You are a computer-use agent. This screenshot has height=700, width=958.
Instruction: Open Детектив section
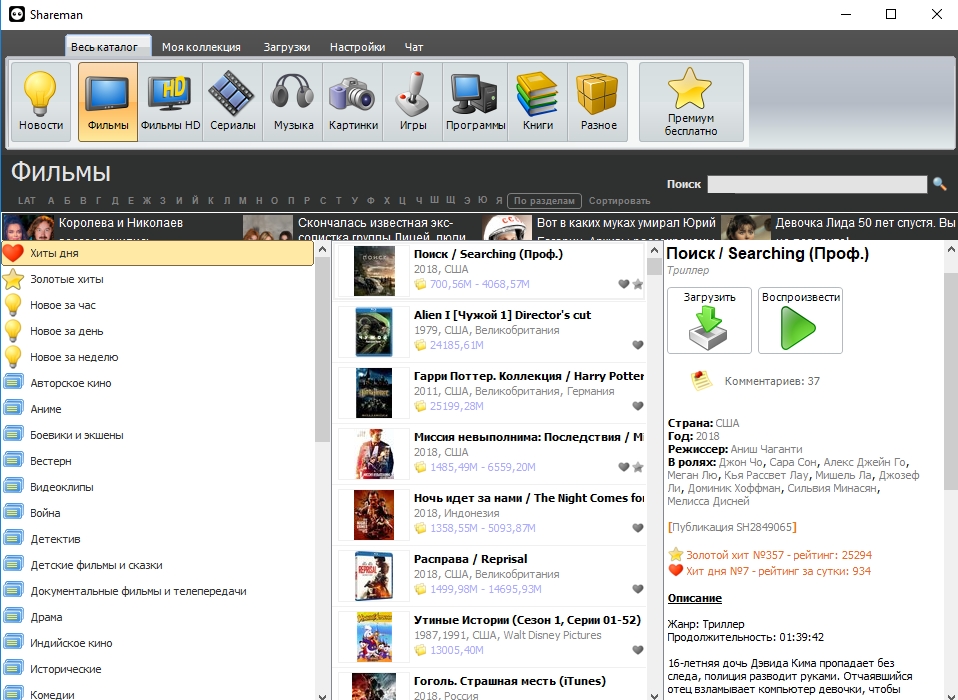pos(158,539)
